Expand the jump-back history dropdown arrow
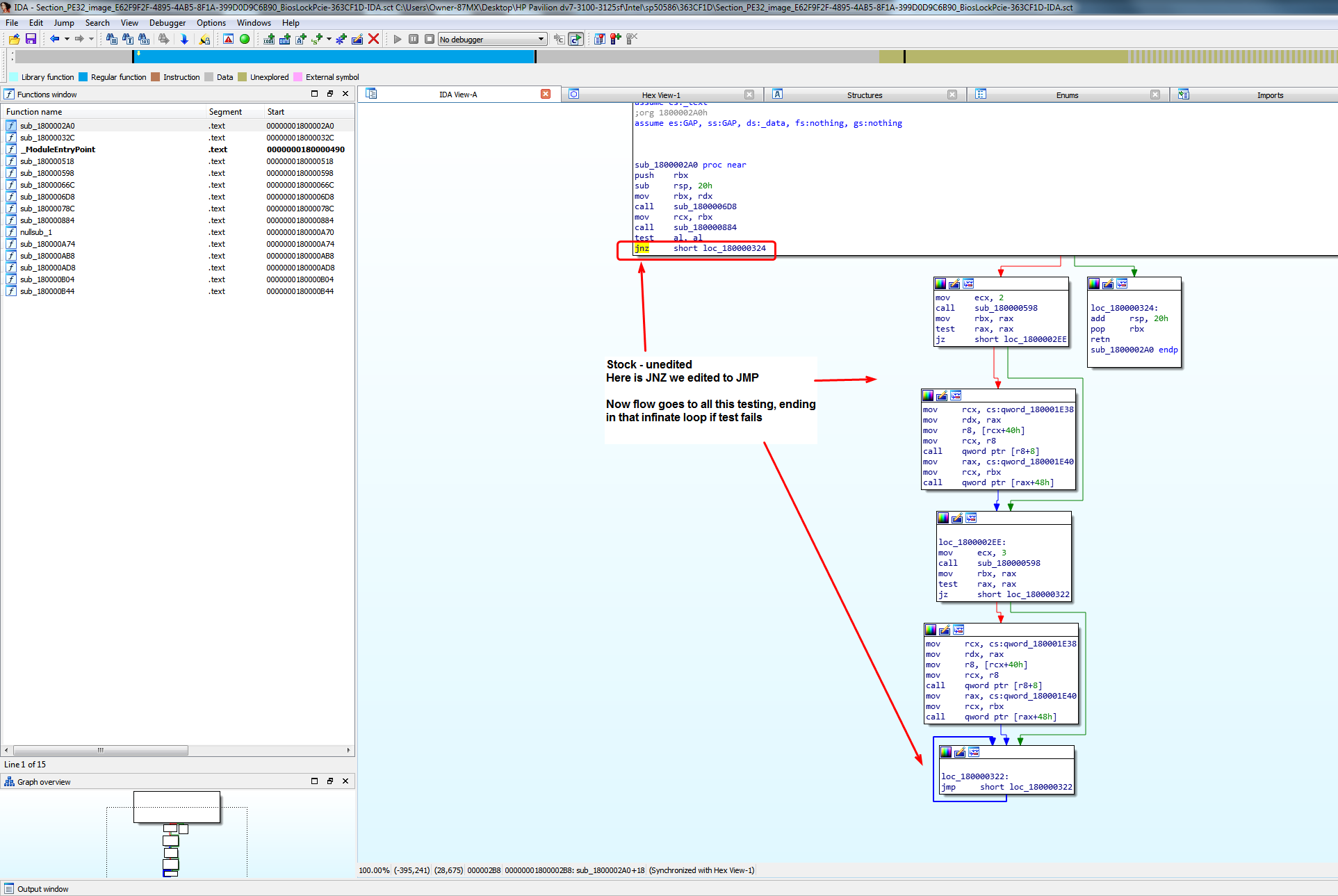Image resolution: width=1338 pixels, height=896 pixels. point(67,39)
